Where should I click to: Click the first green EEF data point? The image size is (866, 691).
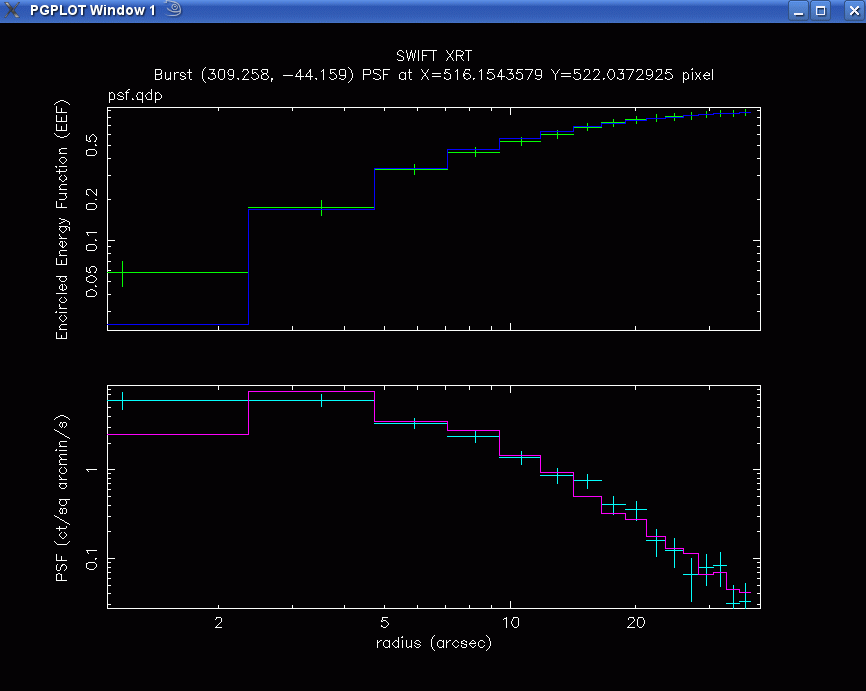[122, 273]
